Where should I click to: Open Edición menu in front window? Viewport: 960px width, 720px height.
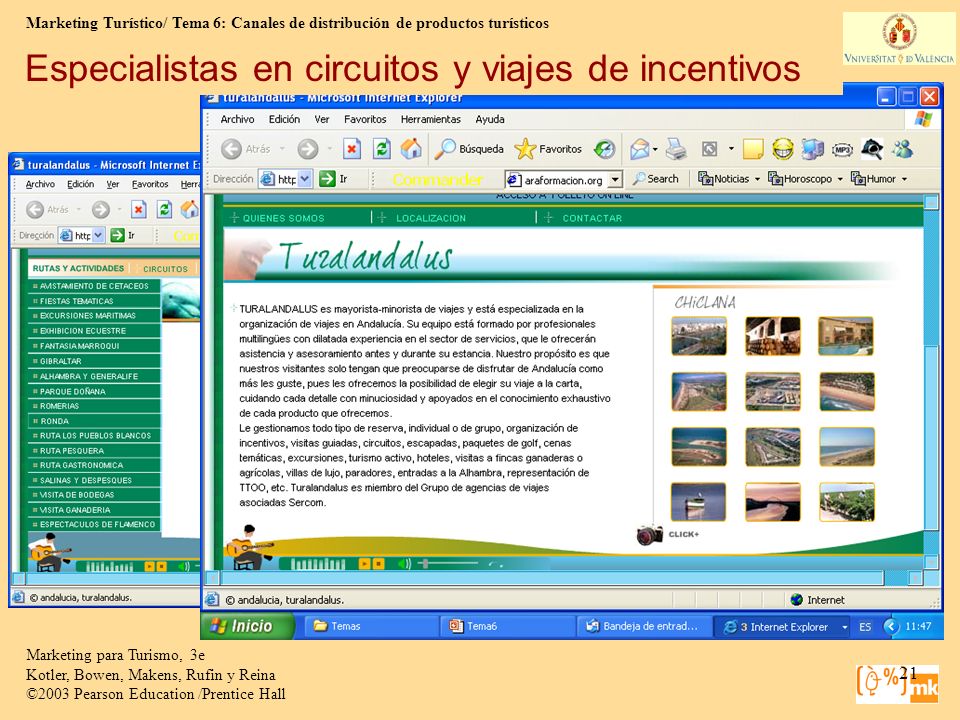pyautogui.click(x=284, y=119)
